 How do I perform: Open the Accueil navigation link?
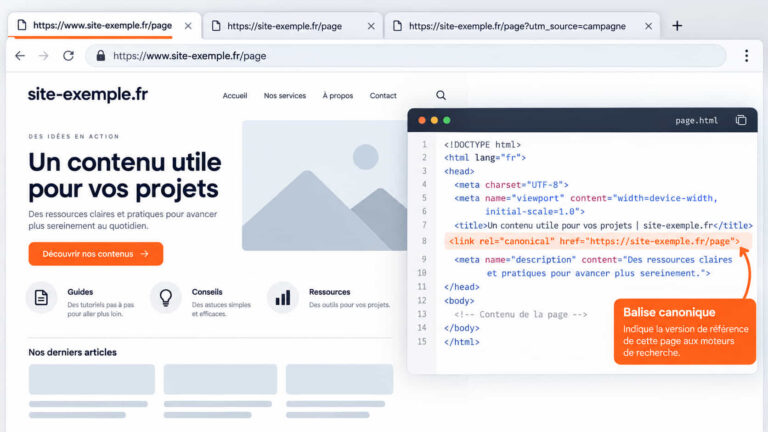[x=235, y=96]
